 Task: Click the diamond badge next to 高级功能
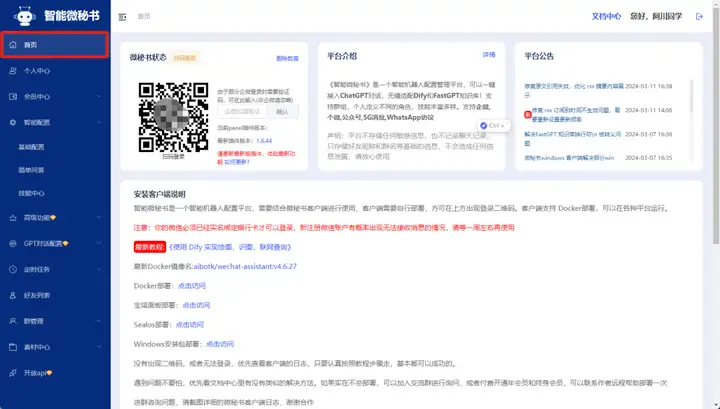click(53, 218)
